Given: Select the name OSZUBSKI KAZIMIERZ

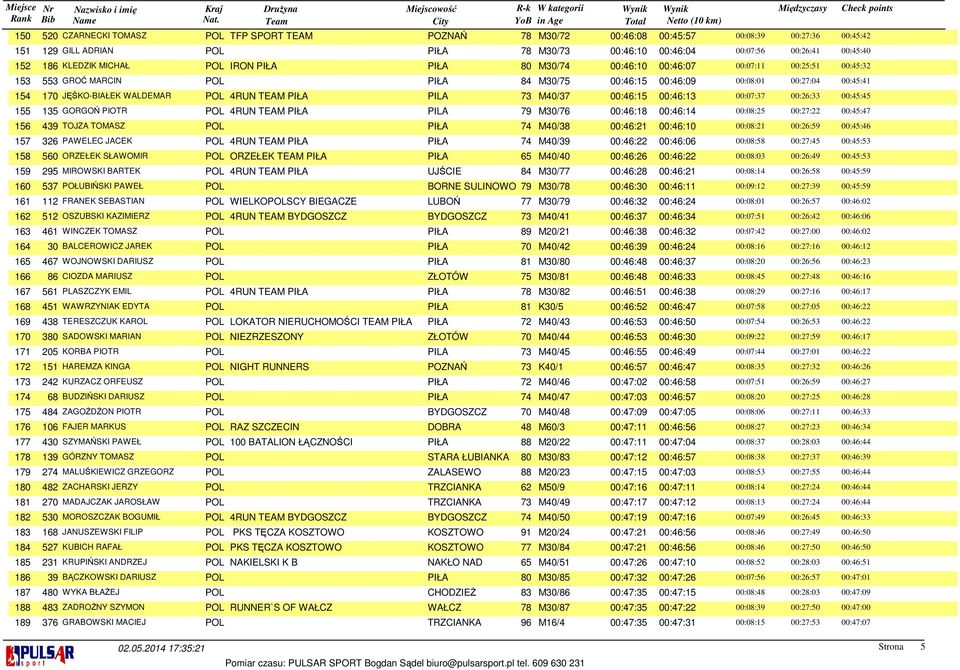Looking at the screenshot, I should [105, 216].
